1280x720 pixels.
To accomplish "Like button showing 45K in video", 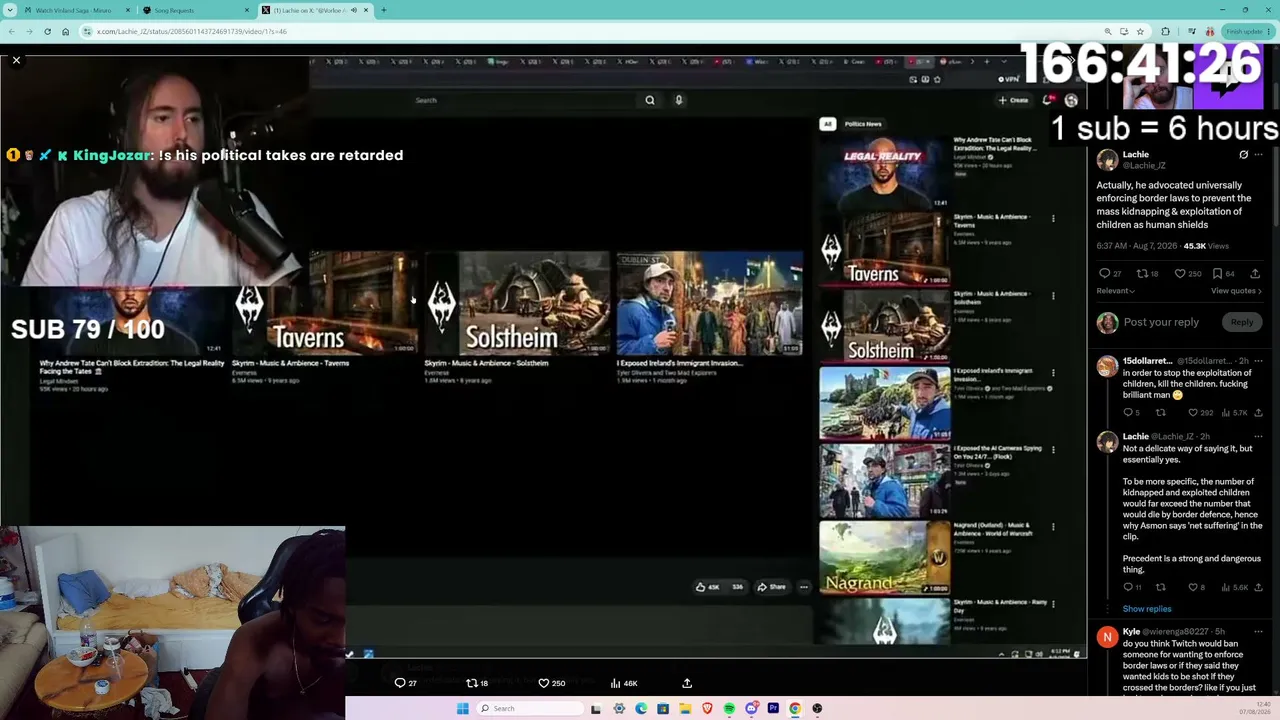I will tap(708, 587).
